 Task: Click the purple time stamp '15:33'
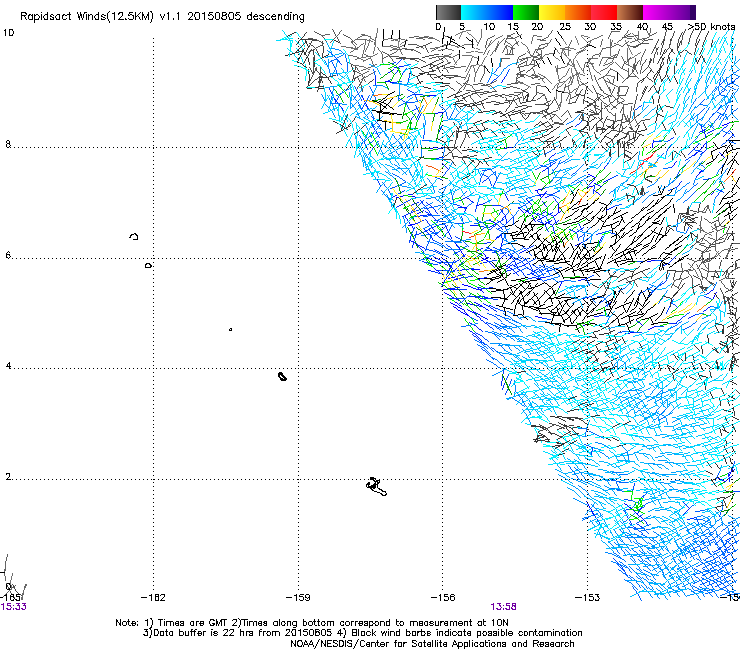(x=14, y=607)
